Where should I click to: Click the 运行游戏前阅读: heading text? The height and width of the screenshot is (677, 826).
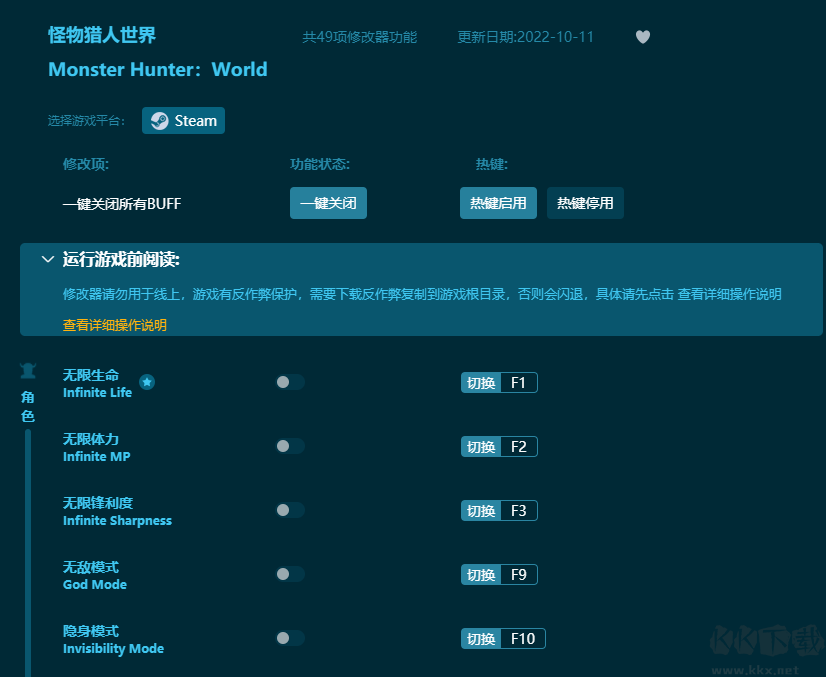point(121,259)
